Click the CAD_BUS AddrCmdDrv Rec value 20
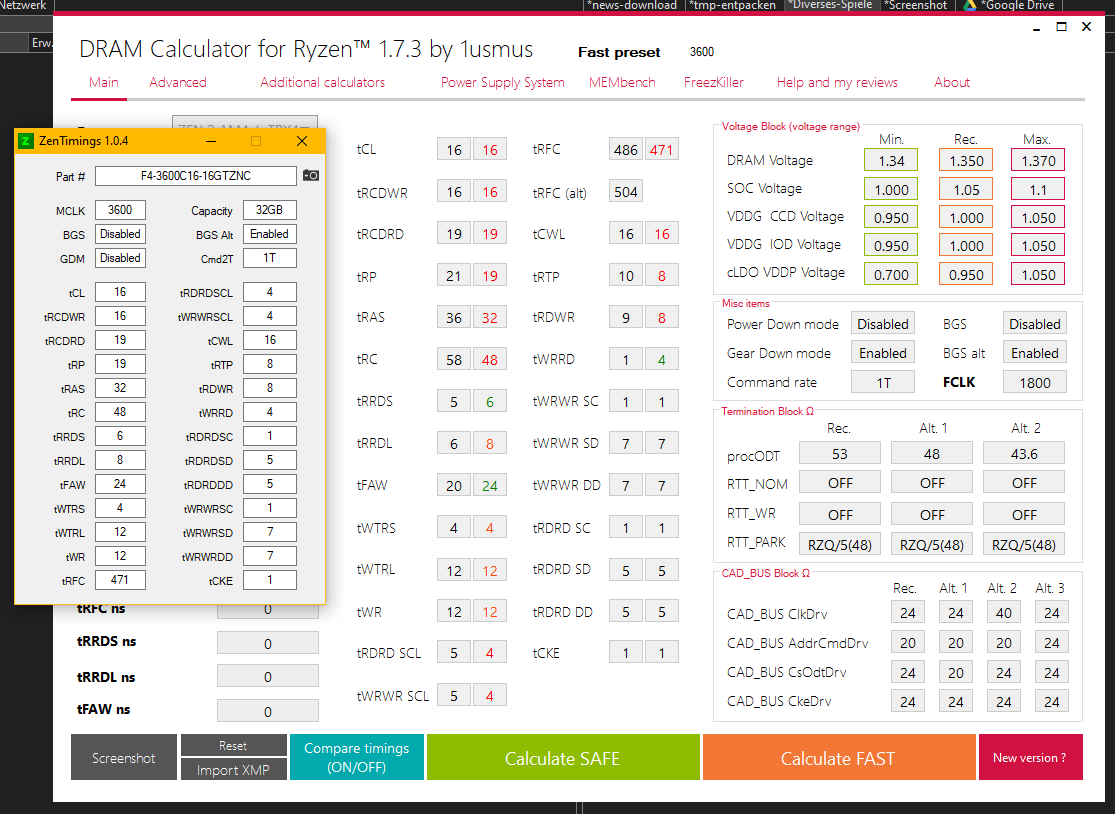1115x814 pixels. [907, 643]
